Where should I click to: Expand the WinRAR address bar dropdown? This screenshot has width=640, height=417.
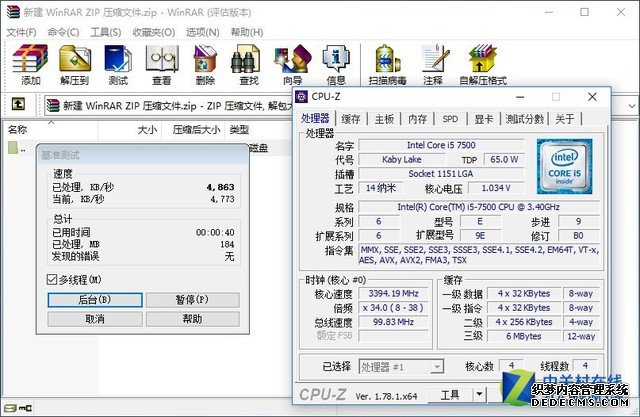[x=632, y=106]
